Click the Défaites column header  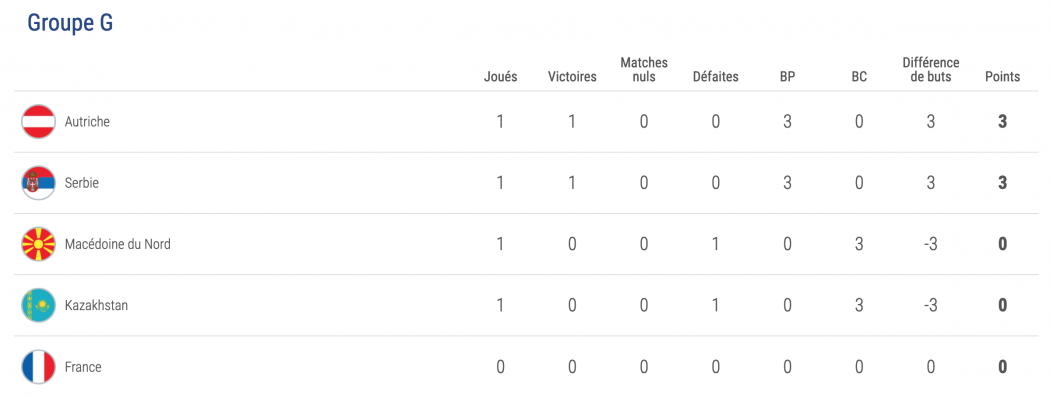tap(716, 76)
